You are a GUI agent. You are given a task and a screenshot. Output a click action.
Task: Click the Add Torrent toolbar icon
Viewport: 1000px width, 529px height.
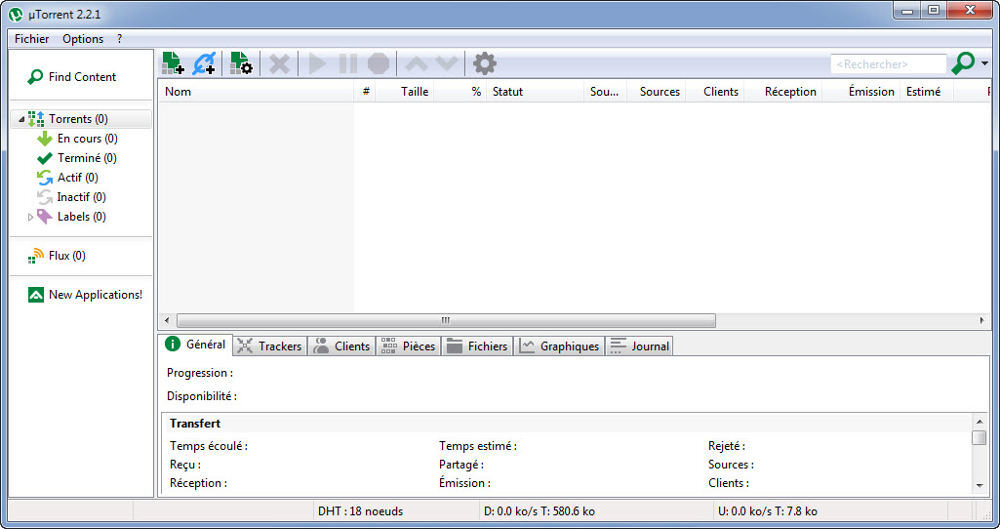173,63
